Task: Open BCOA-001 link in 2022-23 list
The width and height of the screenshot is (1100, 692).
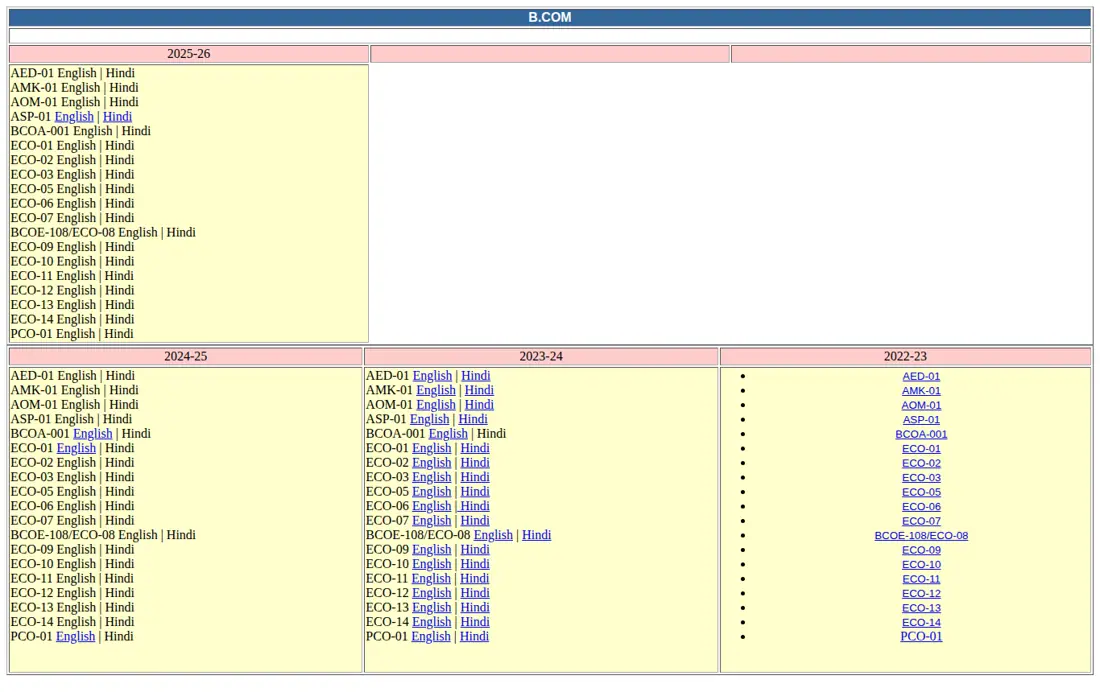Action: (921, 434)
